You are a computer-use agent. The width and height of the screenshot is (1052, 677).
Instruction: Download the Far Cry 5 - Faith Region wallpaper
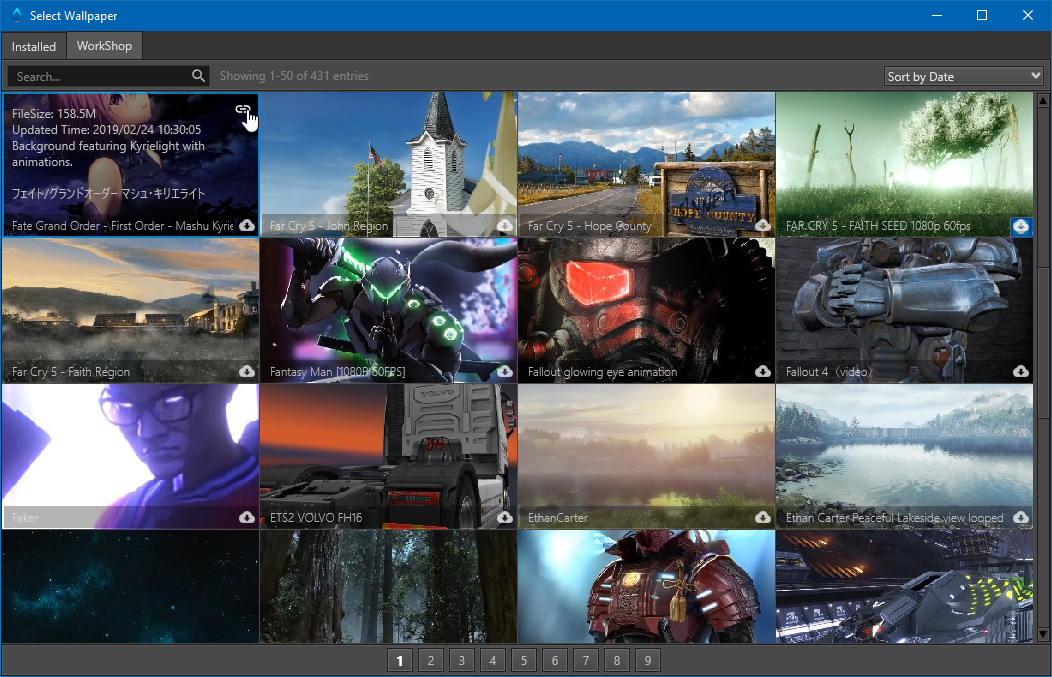click(x=247, y=372)
